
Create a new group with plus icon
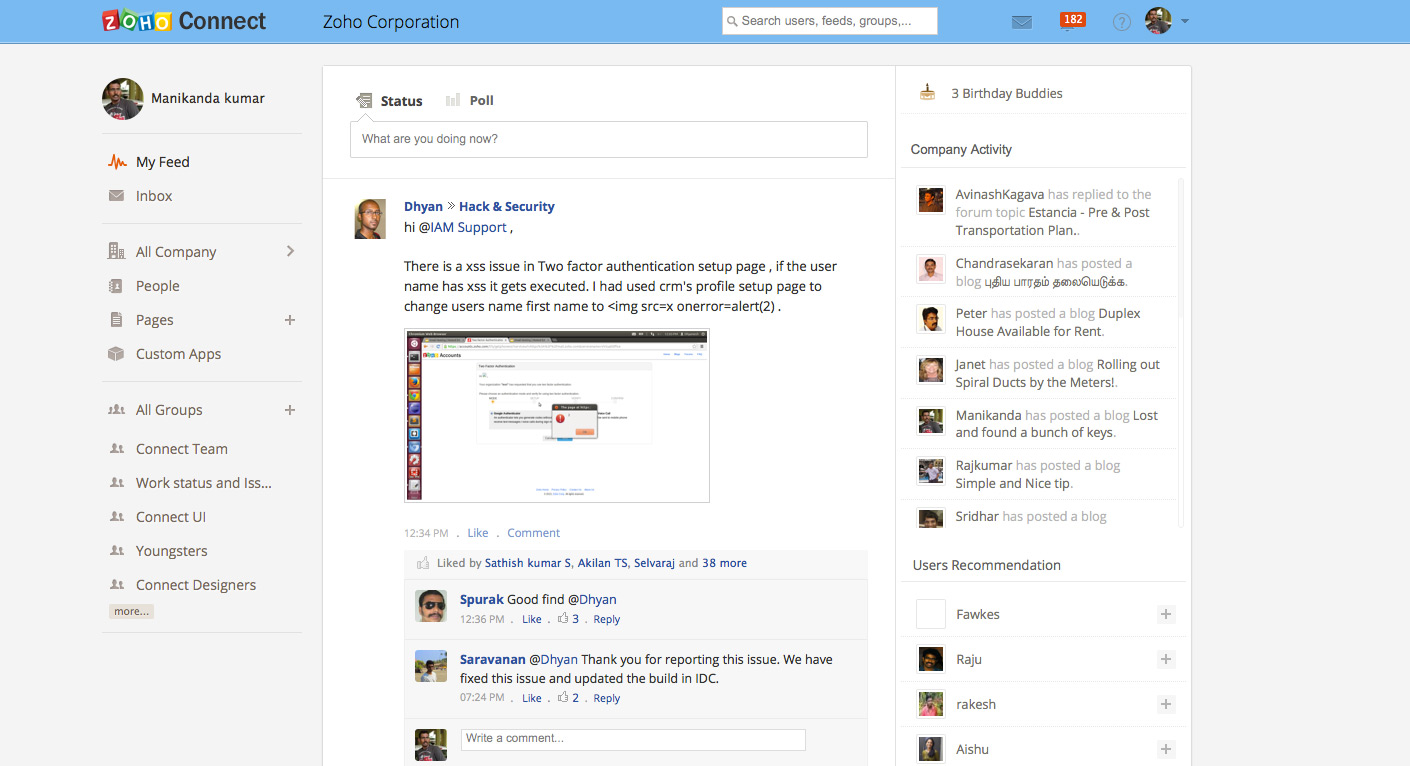pos(290,410)
